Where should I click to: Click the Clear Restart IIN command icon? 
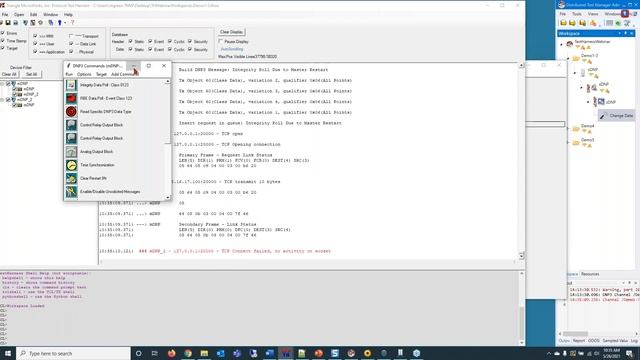[71, 178]
